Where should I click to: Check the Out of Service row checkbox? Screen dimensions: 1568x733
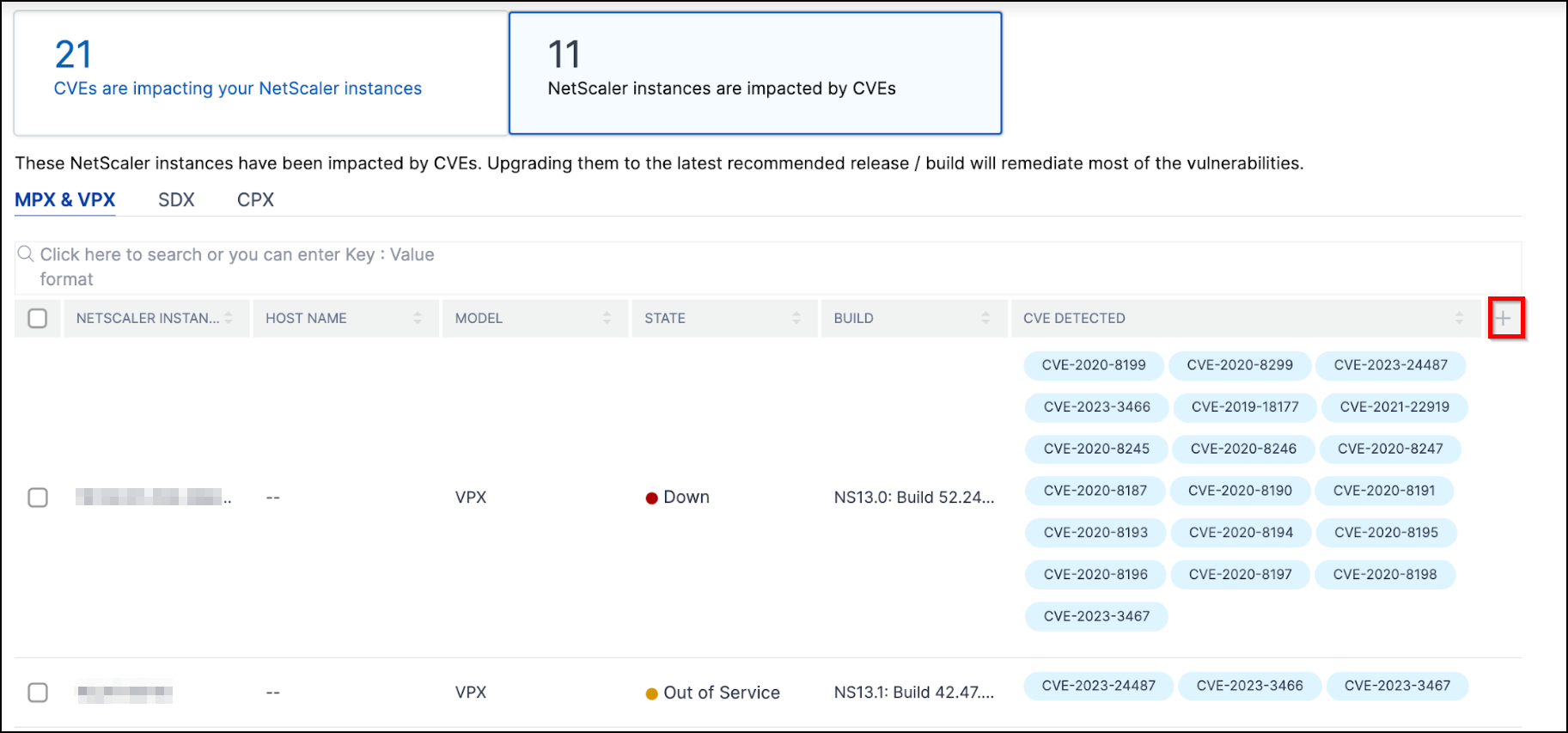click(38, 693)
